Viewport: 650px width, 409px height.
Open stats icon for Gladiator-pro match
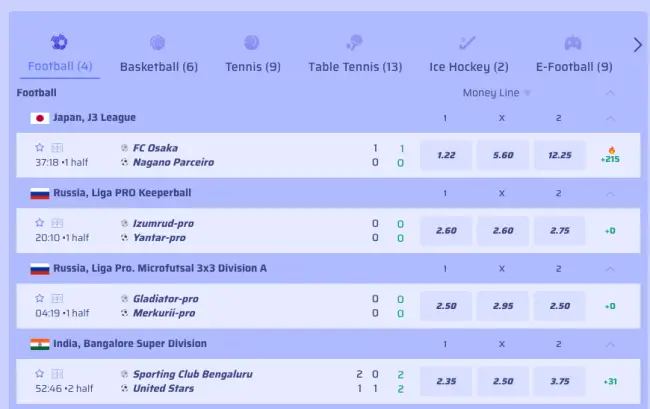click(x=57, y=298)
